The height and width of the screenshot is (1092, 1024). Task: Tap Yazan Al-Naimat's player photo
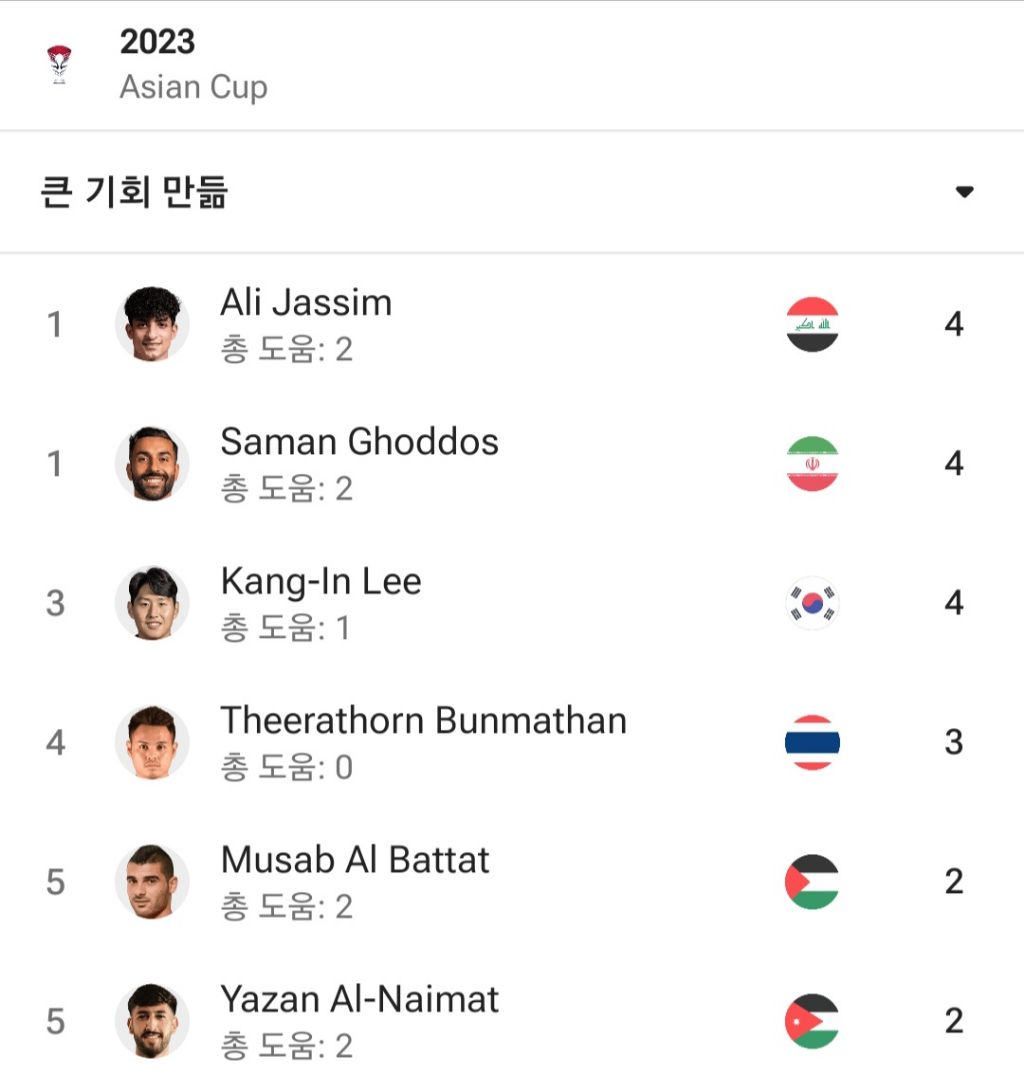(152, 1021)
